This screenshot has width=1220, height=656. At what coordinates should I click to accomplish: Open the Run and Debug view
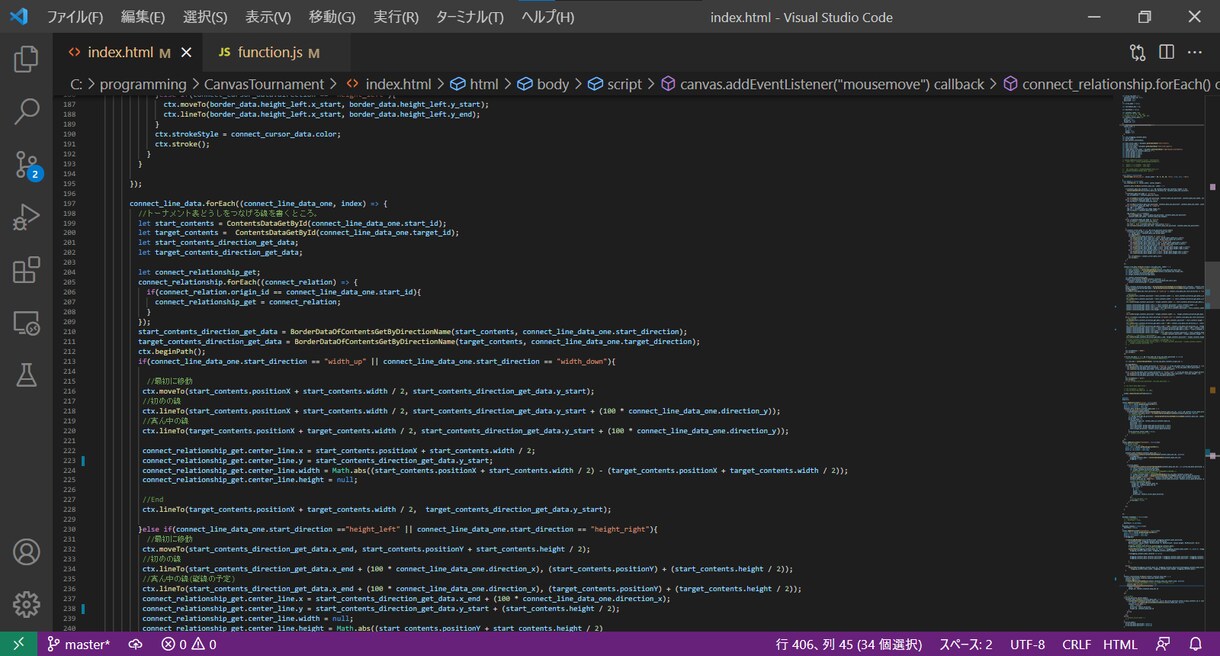click(26, 216)
